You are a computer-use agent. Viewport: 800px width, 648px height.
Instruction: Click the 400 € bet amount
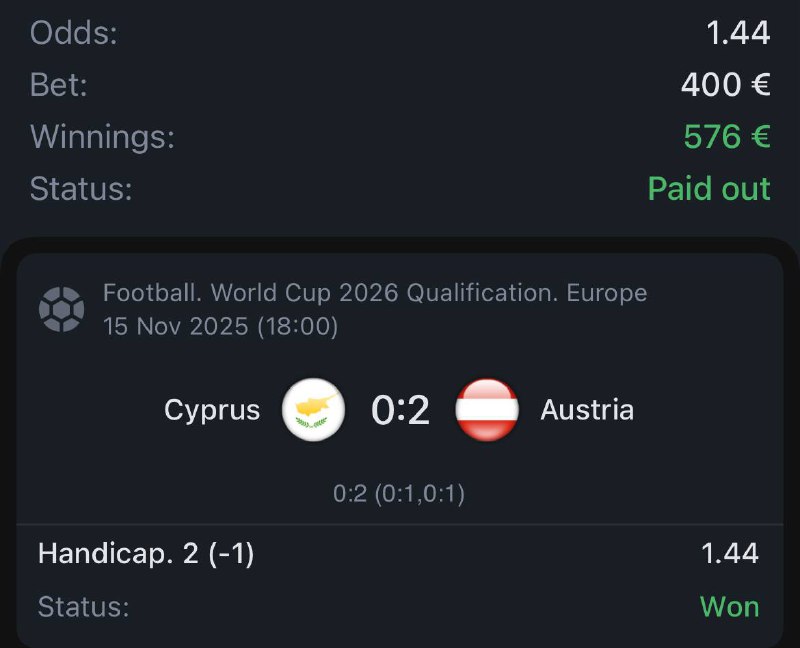pyautogui.click(x=725, y=84)
